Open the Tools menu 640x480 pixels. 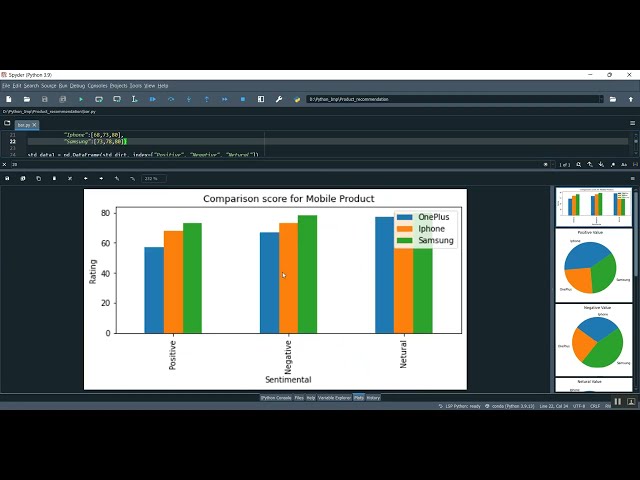tap(136, 86)
